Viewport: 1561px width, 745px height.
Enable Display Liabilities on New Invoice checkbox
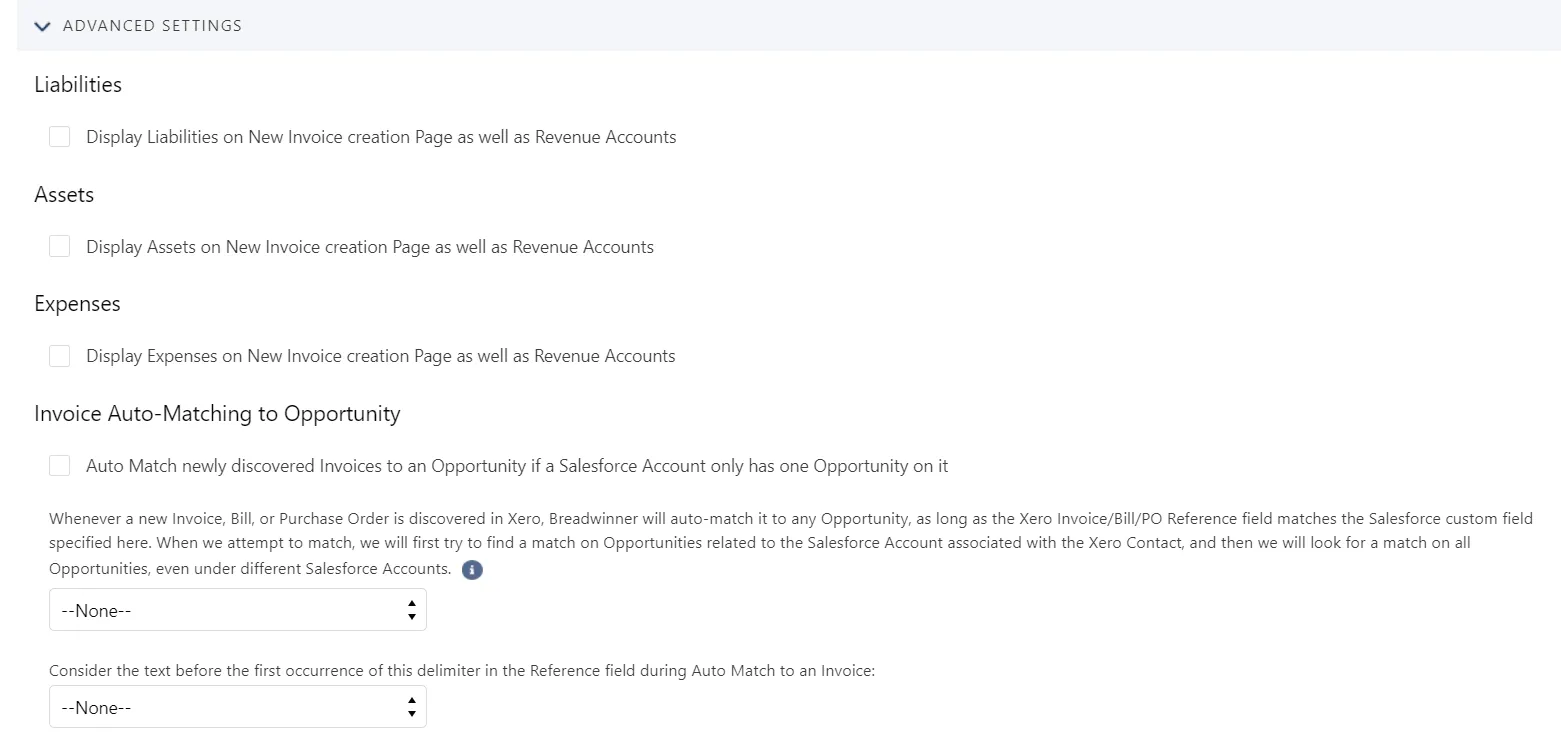click(60, 137)
